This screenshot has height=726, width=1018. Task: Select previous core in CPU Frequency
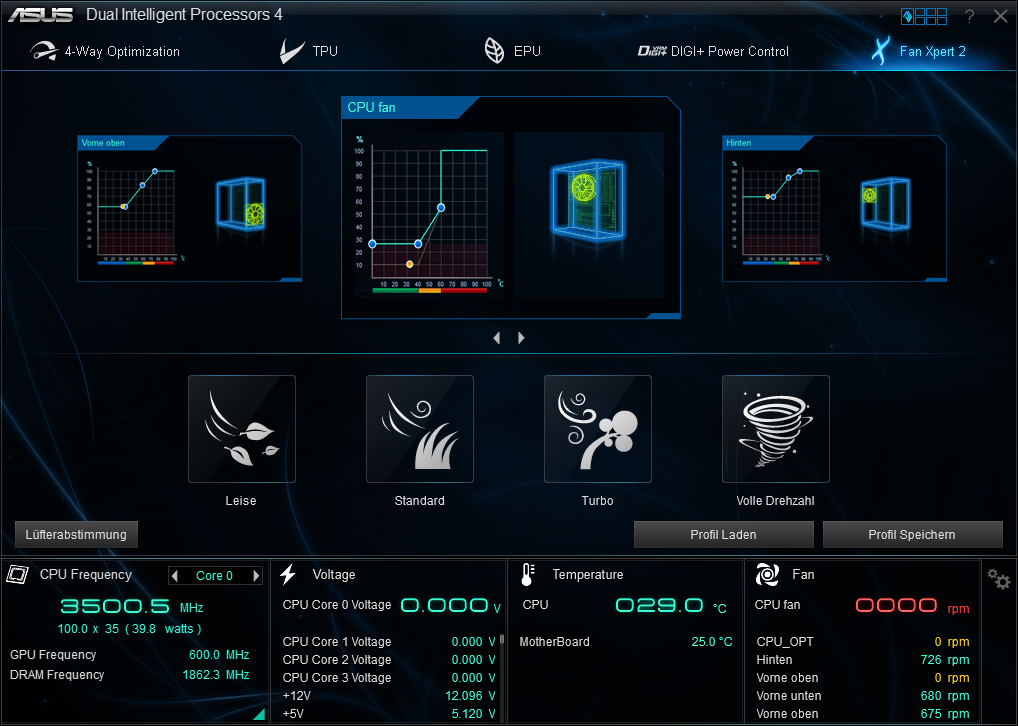pyautogui.click(x=175, y=575)
